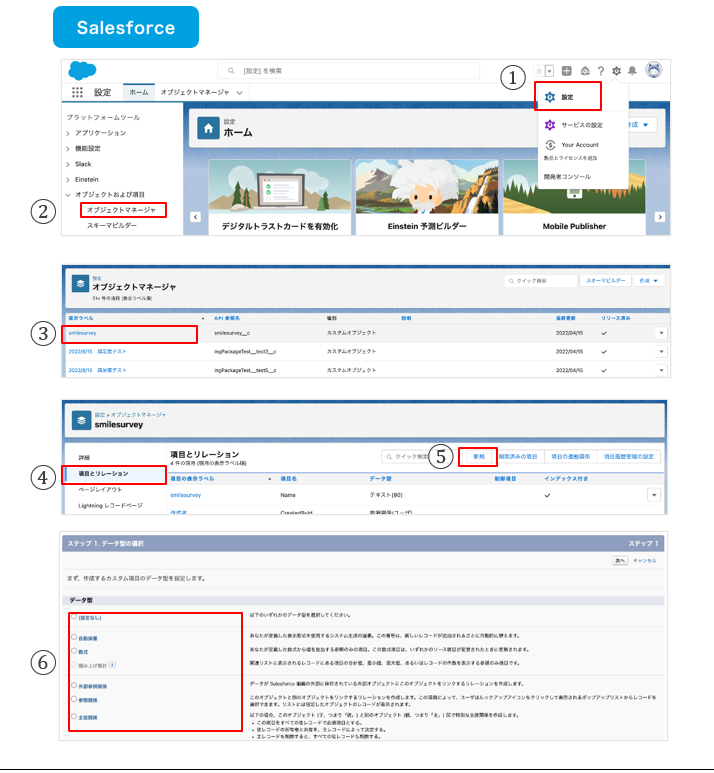Sort by 表示ラベル column header
The image size is (714, 773).
click(81, 318)
